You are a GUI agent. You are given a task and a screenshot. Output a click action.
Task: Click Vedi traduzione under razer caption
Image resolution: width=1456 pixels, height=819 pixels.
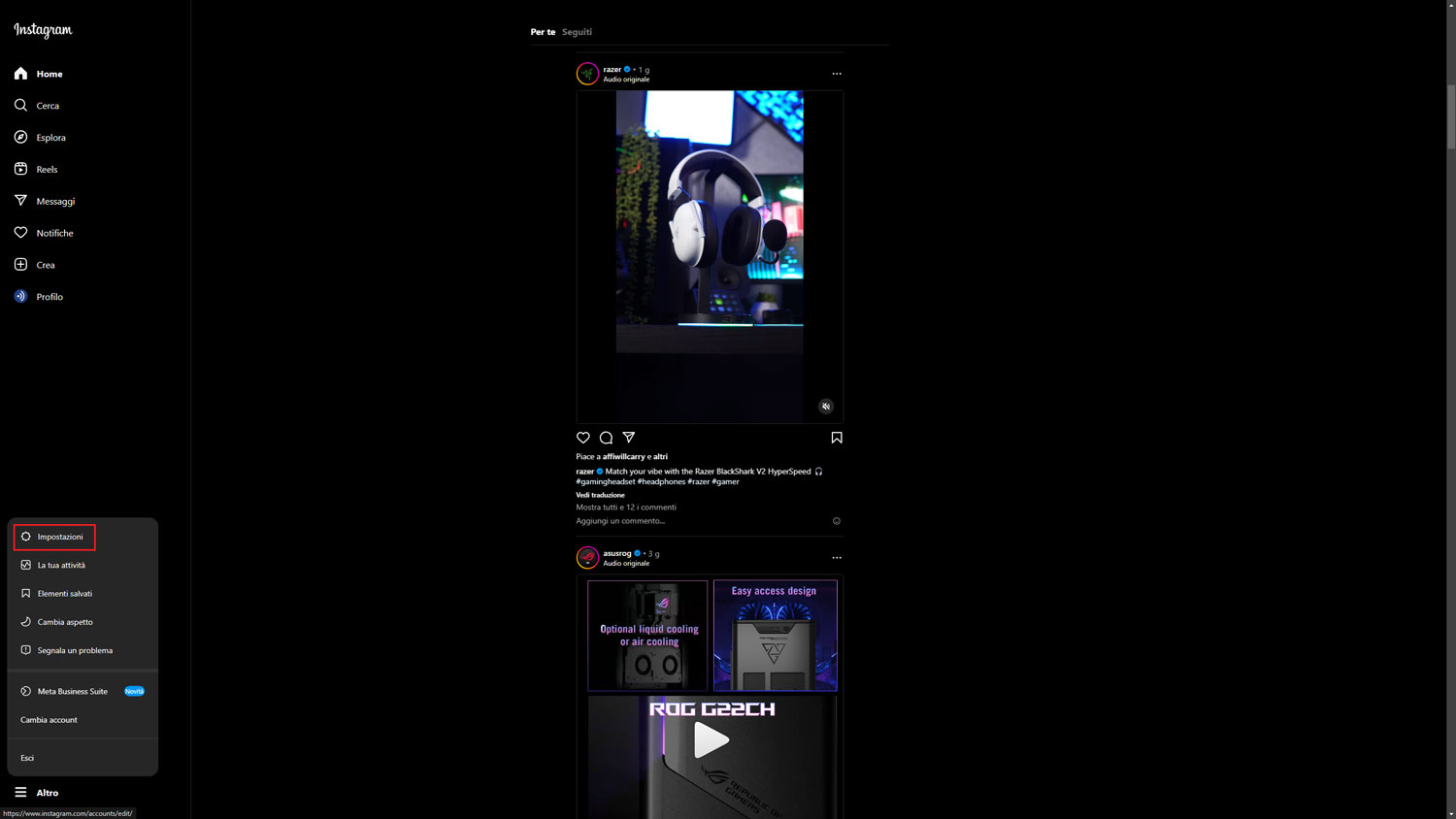600,495
